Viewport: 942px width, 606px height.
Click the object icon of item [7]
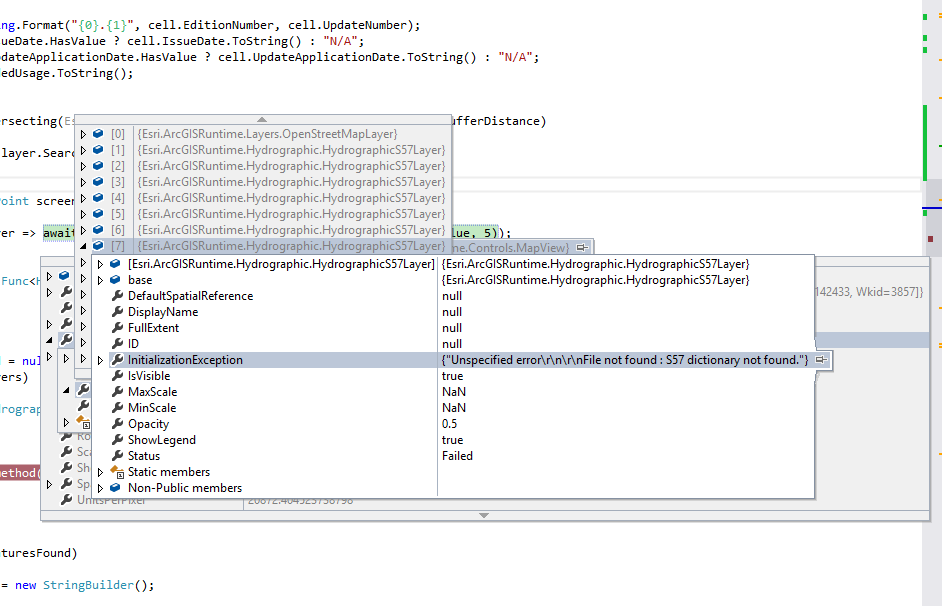coord(99,246)
